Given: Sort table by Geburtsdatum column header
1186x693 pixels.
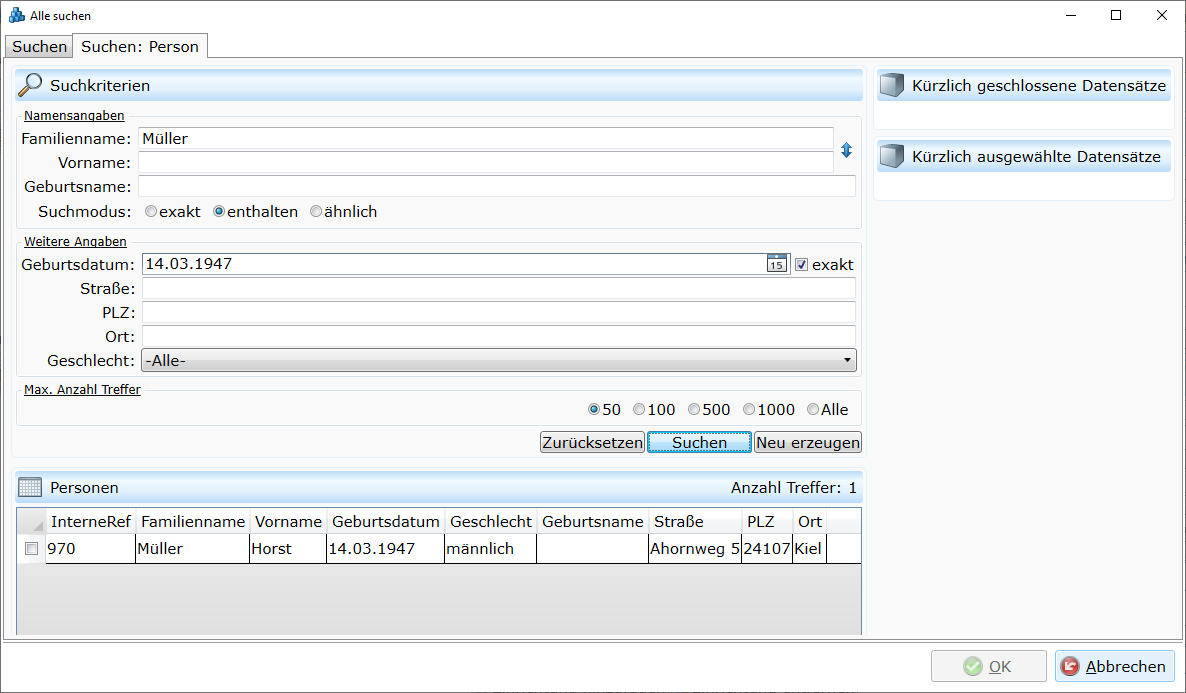Looking at the screenshot, I should point(385,522).
